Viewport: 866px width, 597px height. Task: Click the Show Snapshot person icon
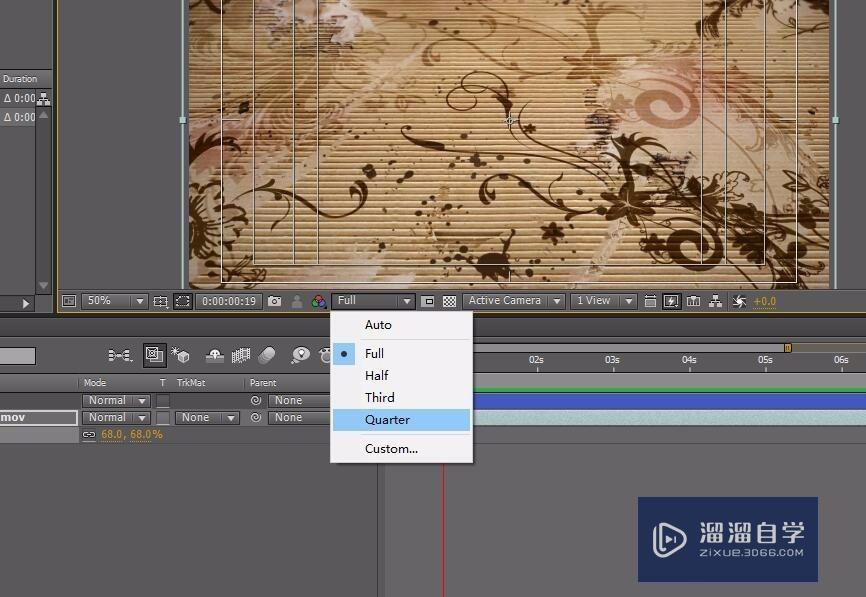coord(297,301)
